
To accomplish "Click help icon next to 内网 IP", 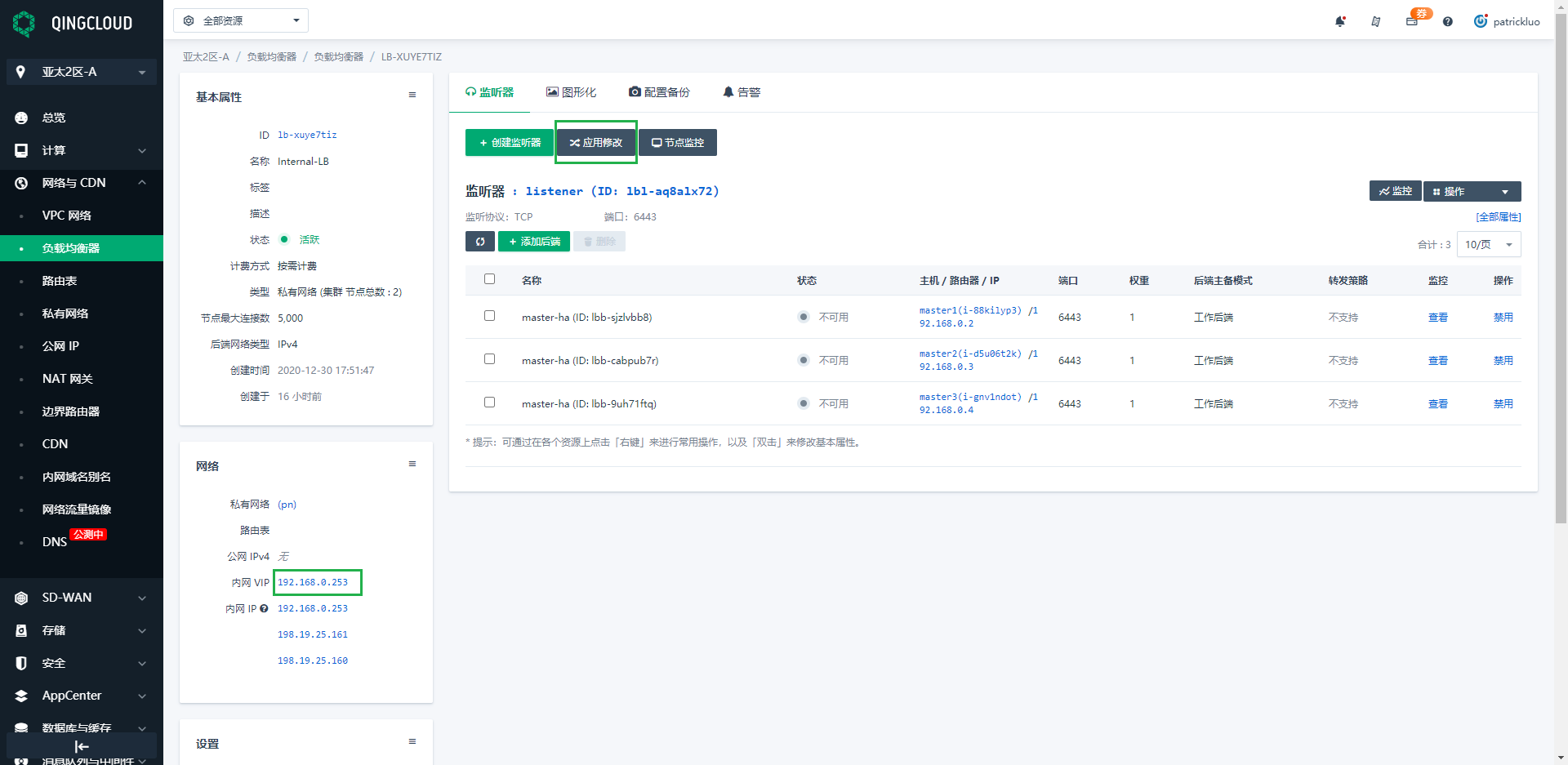I will 264,608.
